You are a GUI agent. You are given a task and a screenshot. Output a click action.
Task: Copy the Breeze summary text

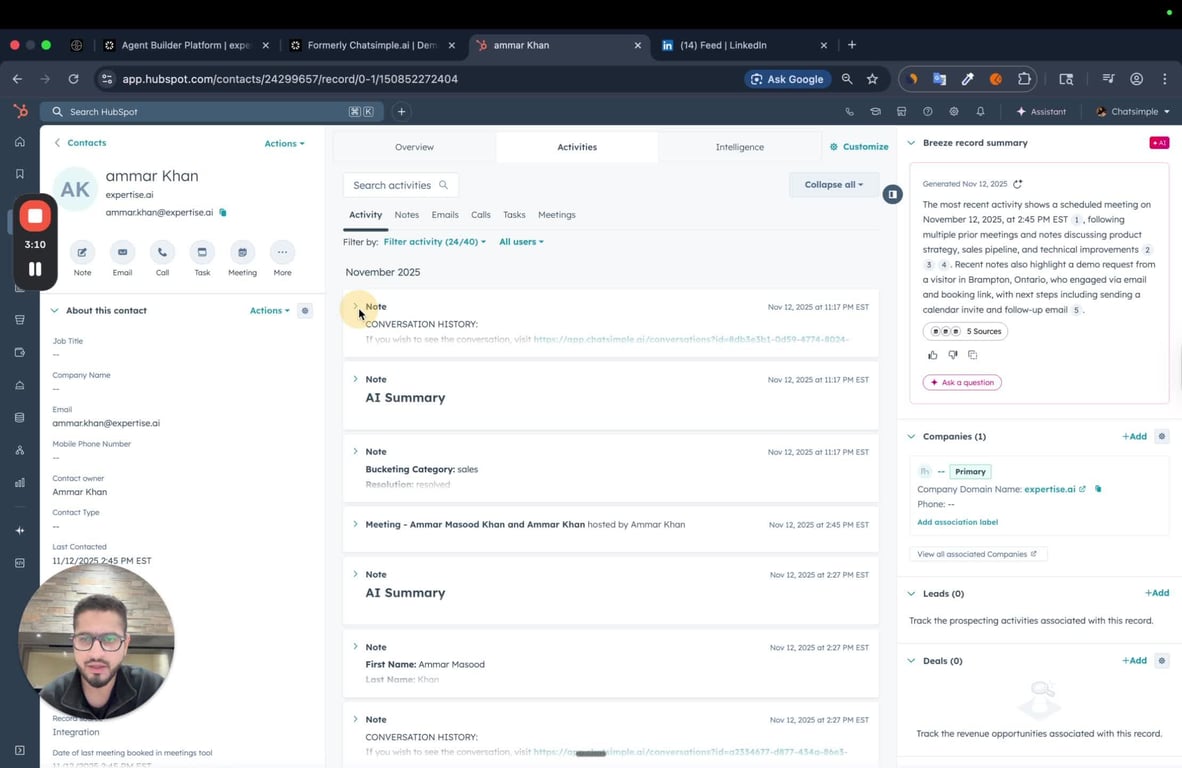click(x=972, y=355)
